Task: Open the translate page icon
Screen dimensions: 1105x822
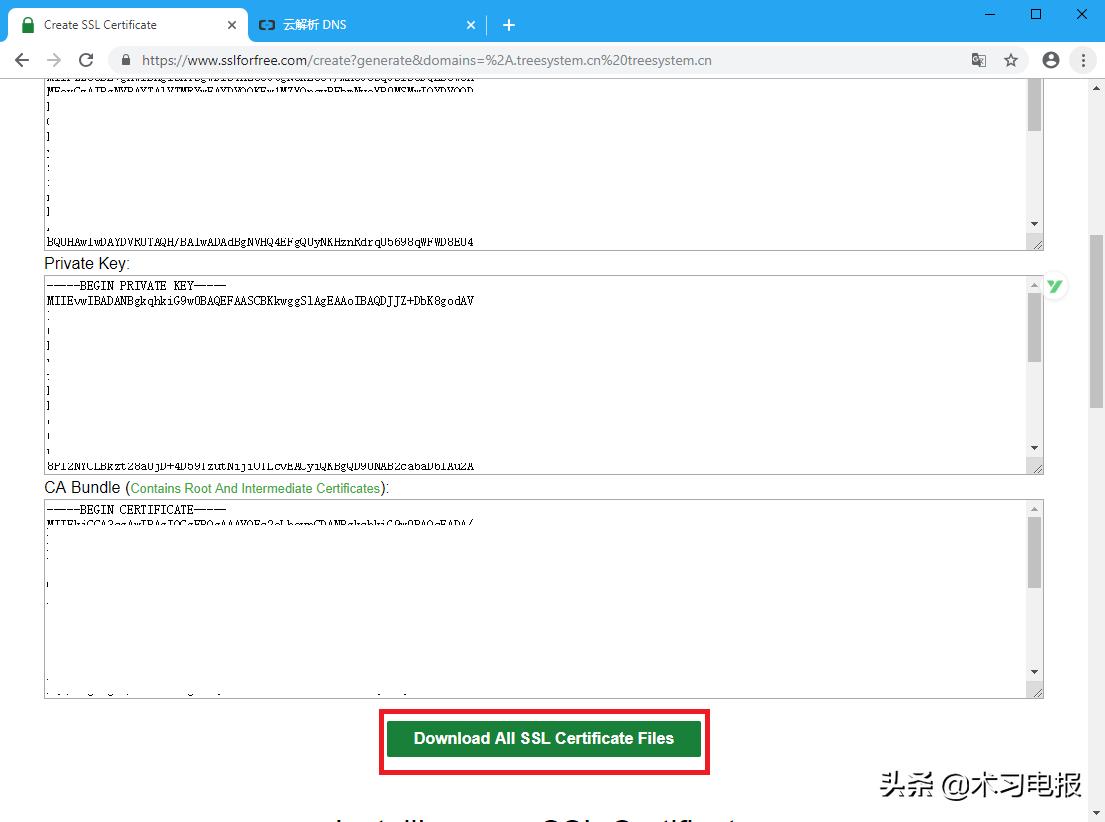Action: click(x=978, y=60)
